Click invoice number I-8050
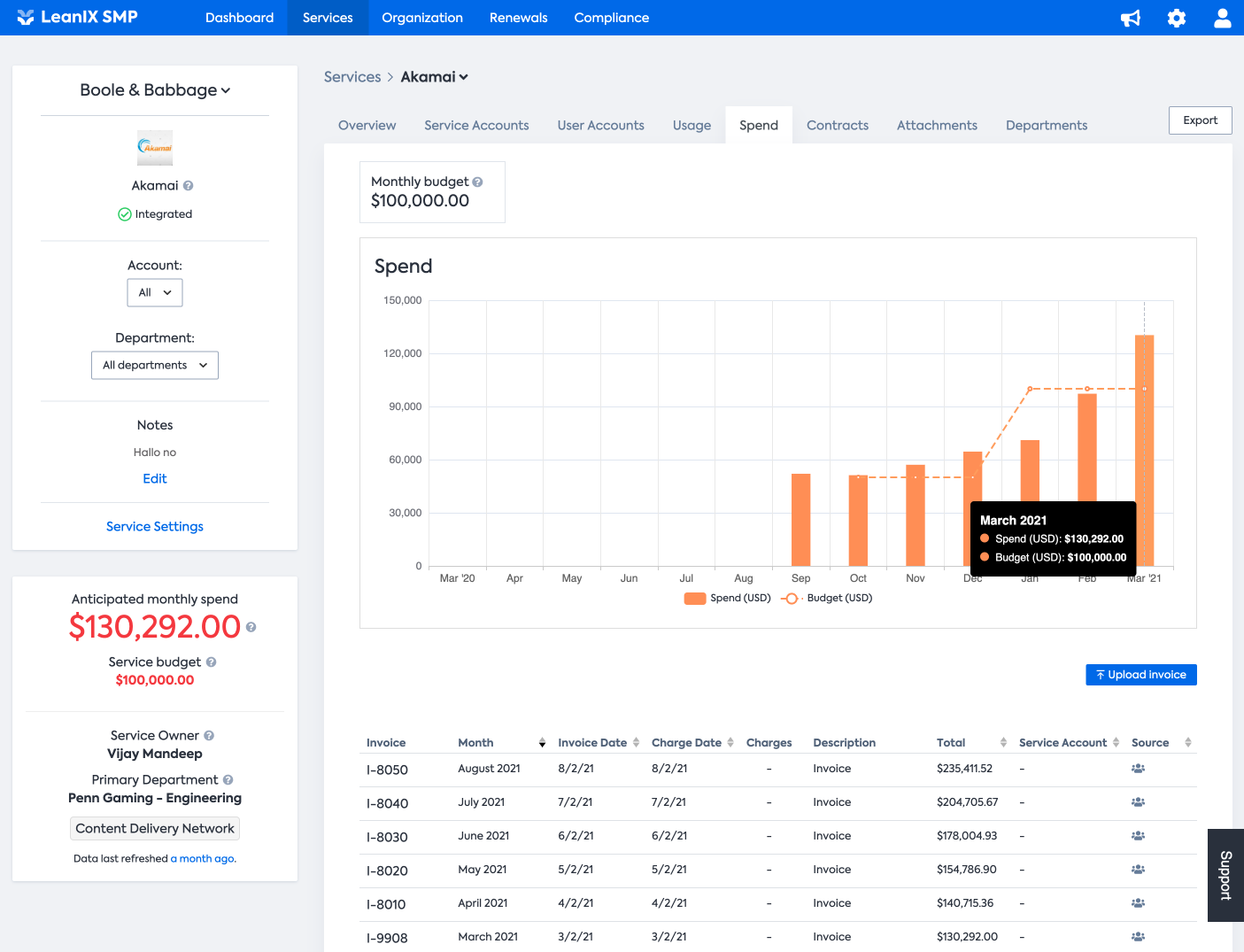The image size is (1244, 952). pyautogui.click(x=387, y=770)
